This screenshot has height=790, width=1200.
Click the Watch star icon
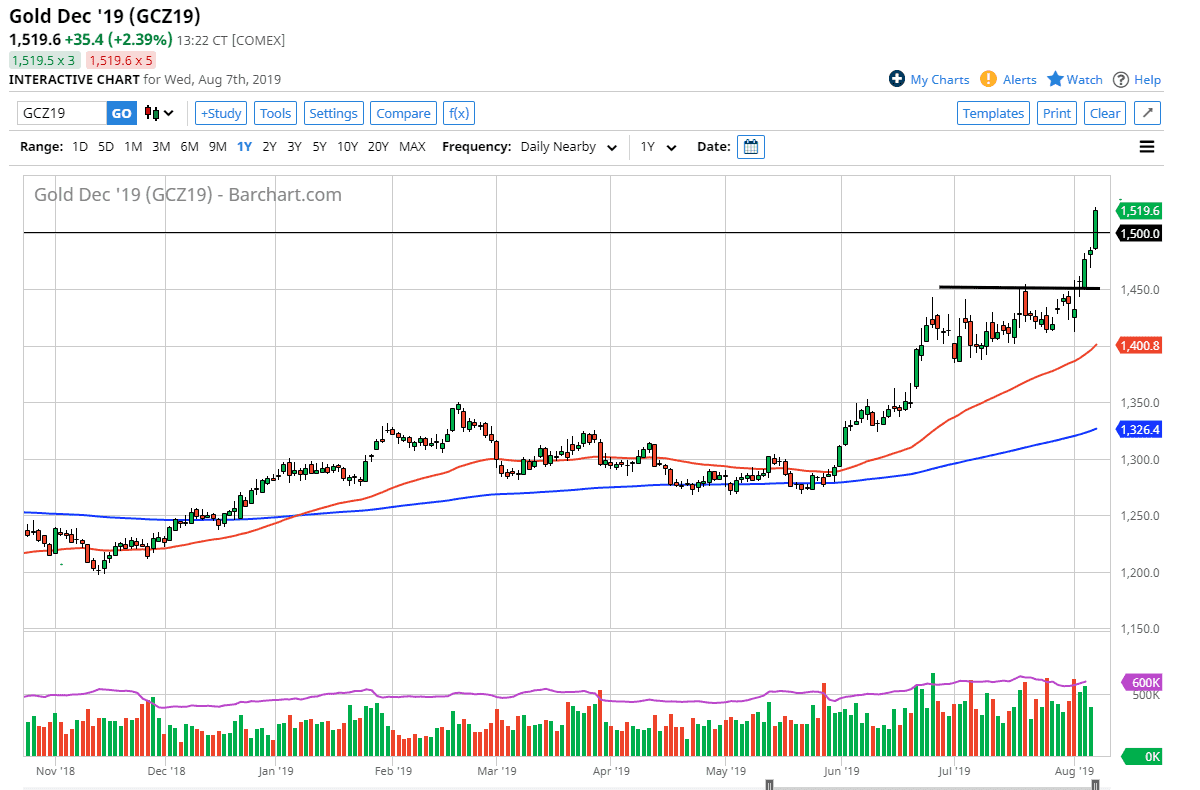tap(1055, 79)
